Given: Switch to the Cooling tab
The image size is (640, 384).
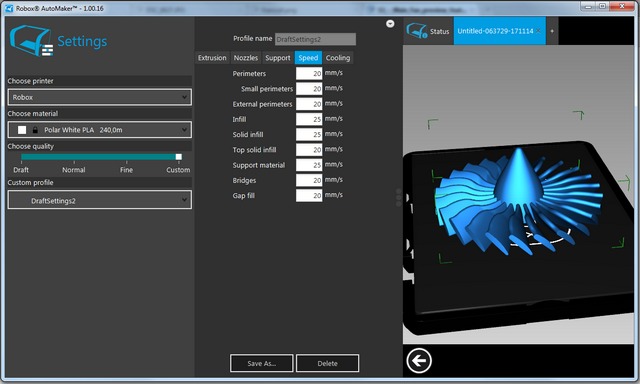Looking at the screenshot, I should (x=338, y=58).
